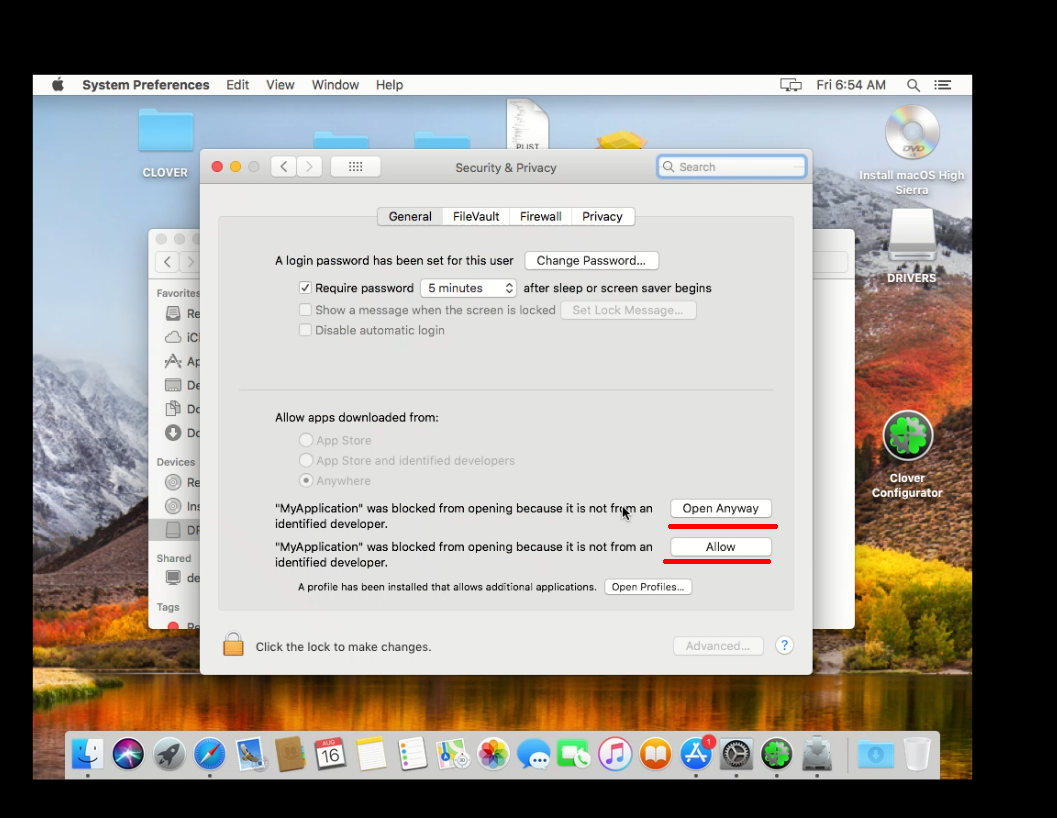The width and height of the screenshot is (1057, 818).
Task: Select the Anywhere radio button
Action: coord(306,480)
